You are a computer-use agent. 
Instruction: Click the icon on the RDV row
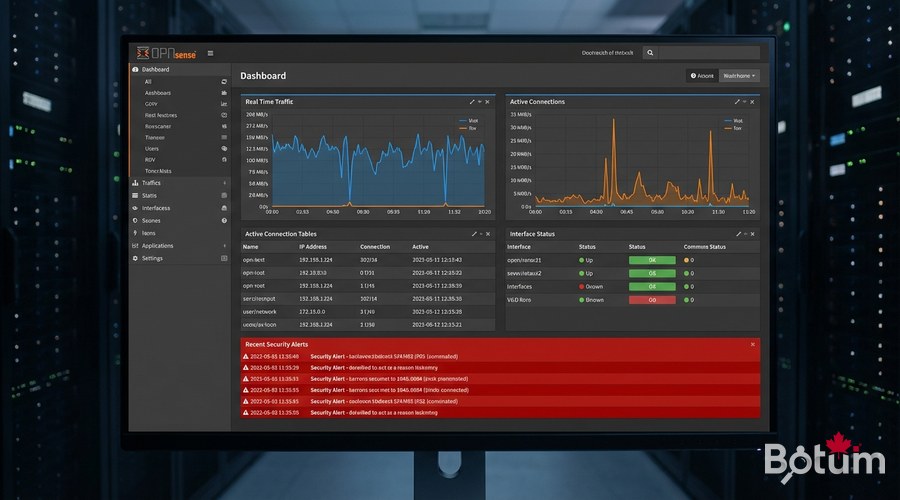click(x=224, y=160)
